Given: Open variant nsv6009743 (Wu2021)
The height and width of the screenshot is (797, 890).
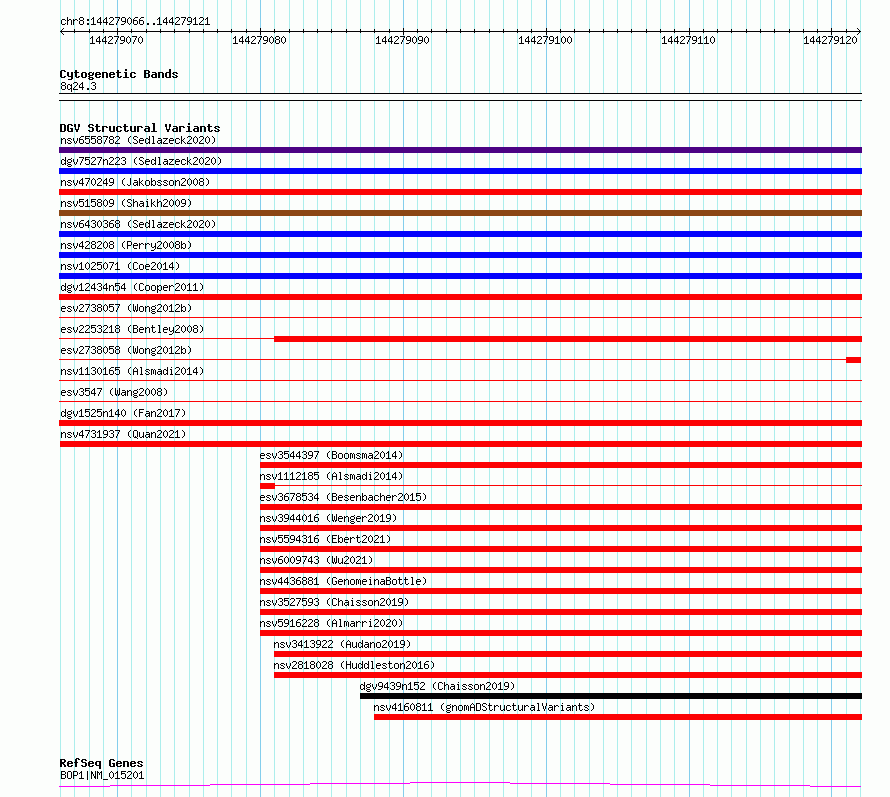Looking at the screenshot, I should point(316,560).
